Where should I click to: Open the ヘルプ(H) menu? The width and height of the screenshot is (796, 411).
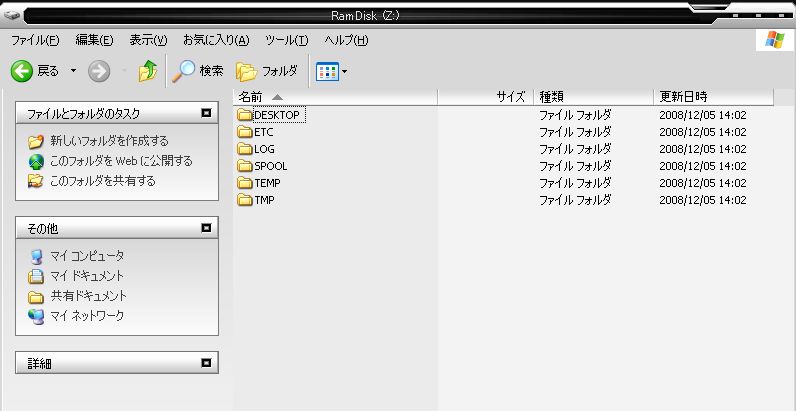pyautogui.click(x=346, y=40)
